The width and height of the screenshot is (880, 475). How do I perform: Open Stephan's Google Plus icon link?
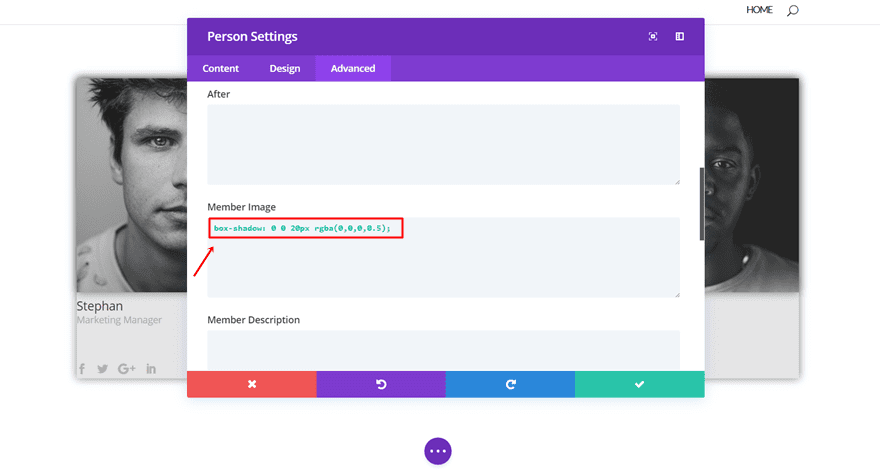(127, 369)
